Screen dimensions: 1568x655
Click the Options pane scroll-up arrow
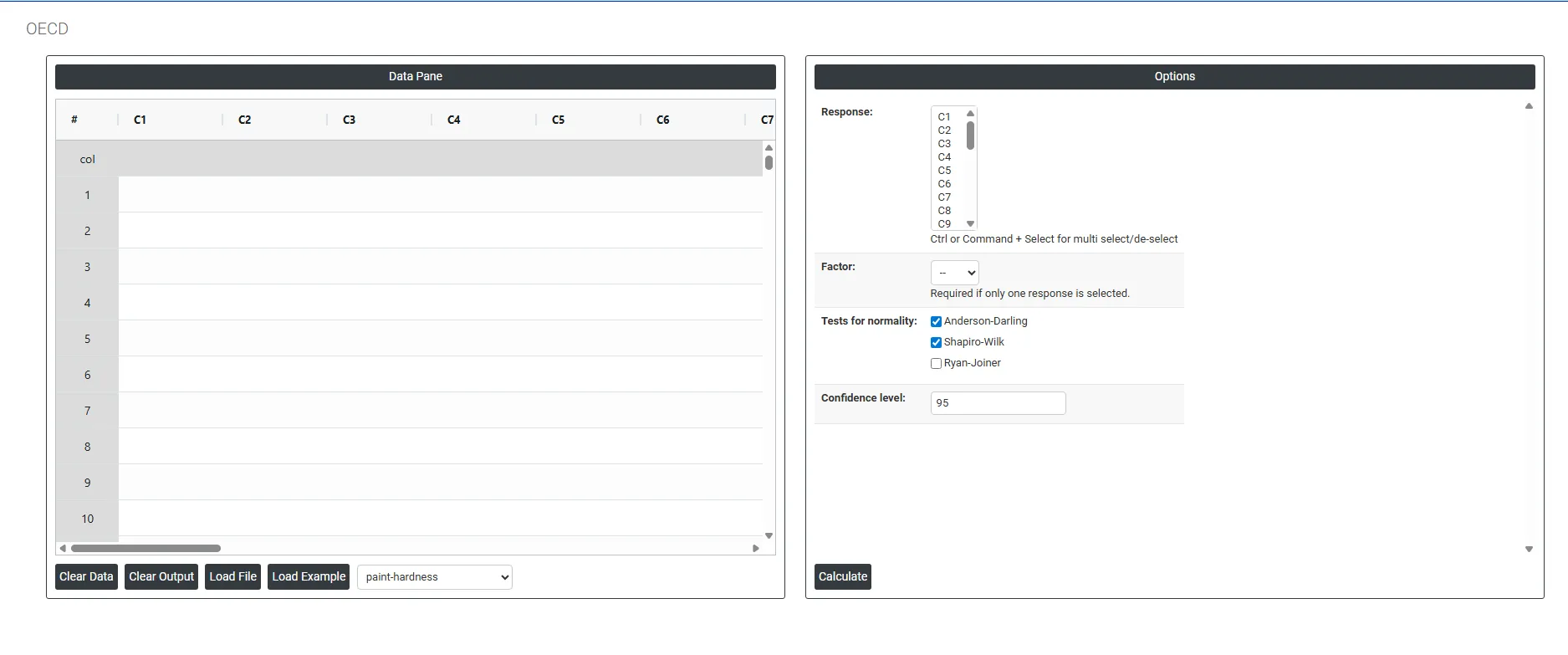(x=1529, y=106)
